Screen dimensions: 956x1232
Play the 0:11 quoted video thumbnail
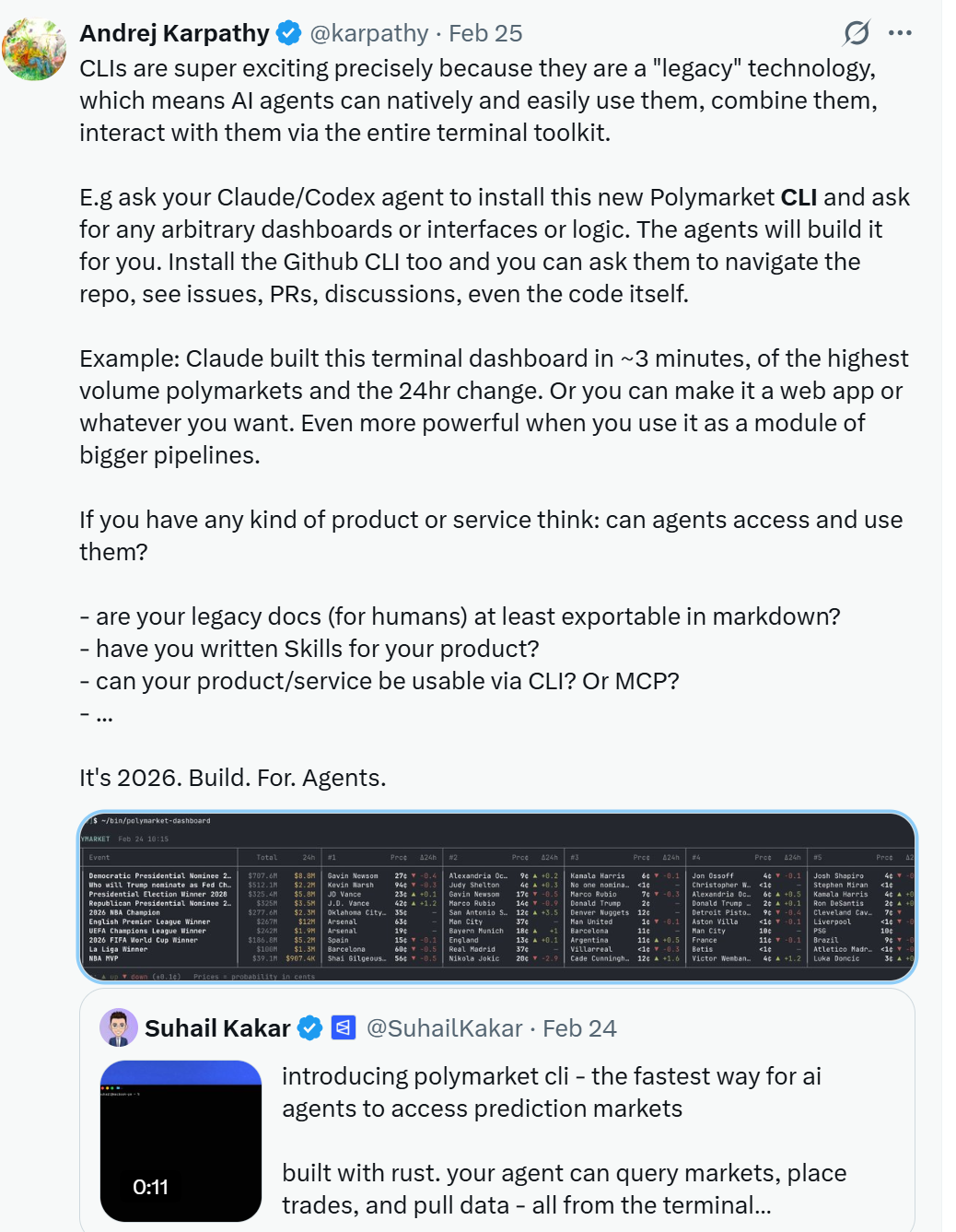click(x=181, y=1141)
